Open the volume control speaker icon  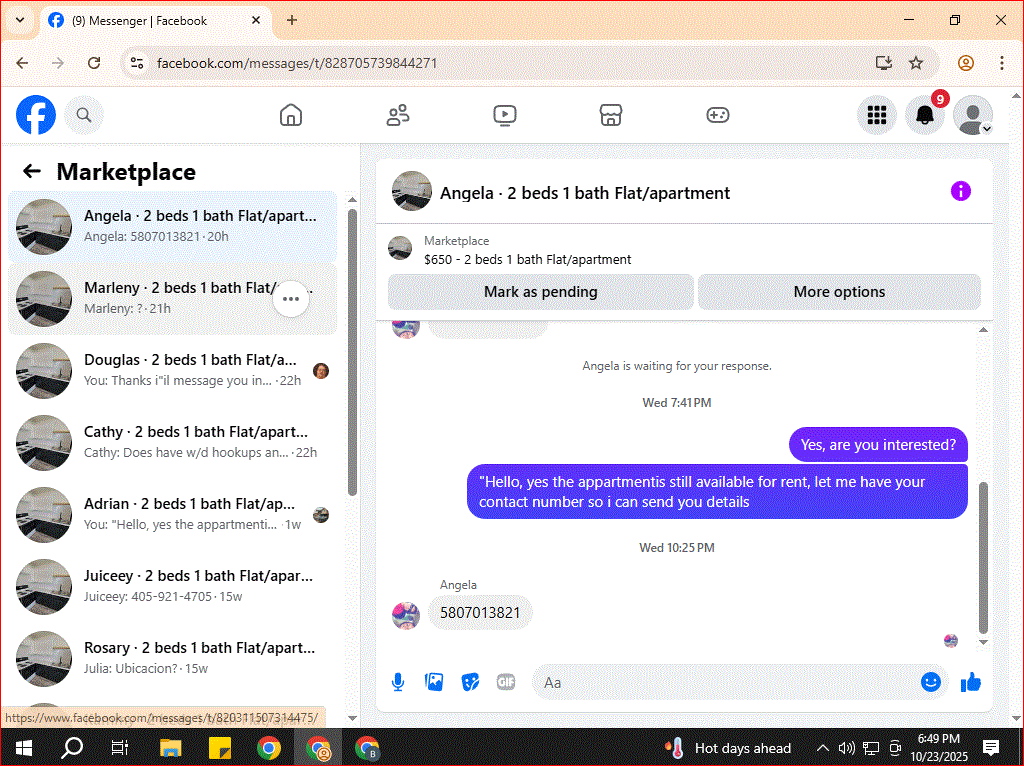[846, 748]
